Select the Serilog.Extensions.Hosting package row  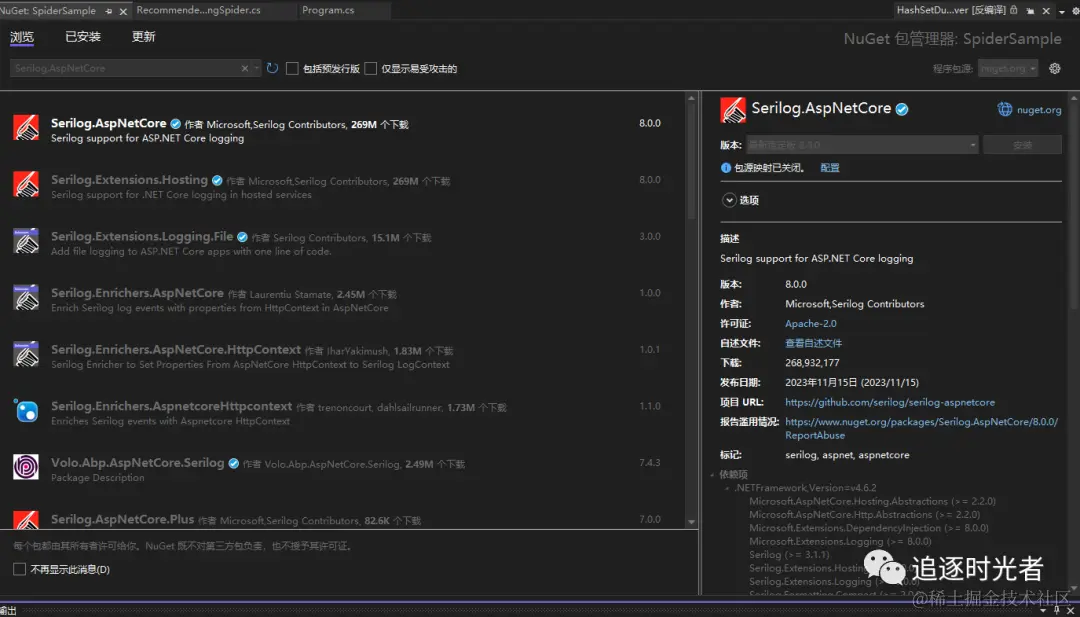tap(343, 186)
